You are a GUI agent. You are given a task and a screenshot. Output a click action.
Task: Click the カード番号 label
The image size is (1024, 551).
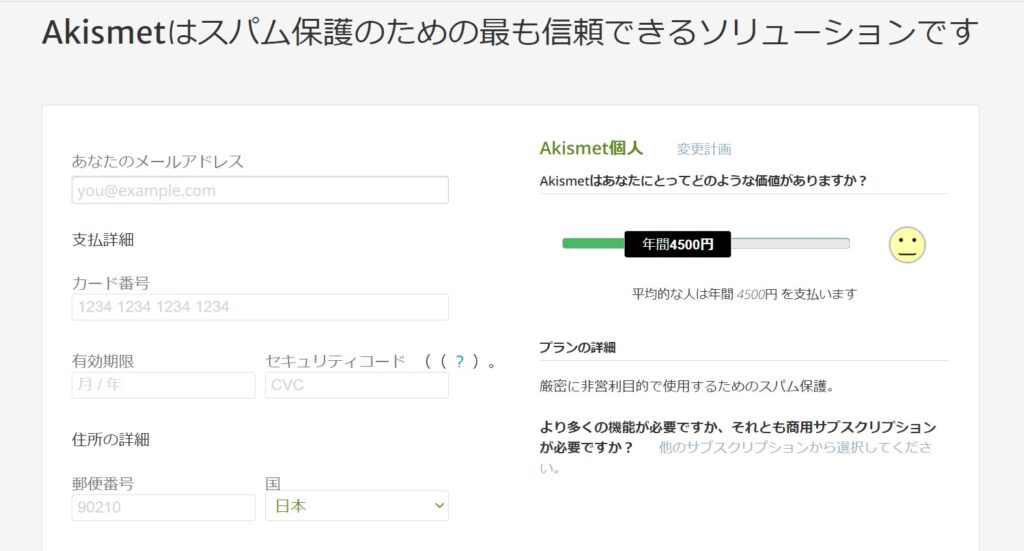111,283
